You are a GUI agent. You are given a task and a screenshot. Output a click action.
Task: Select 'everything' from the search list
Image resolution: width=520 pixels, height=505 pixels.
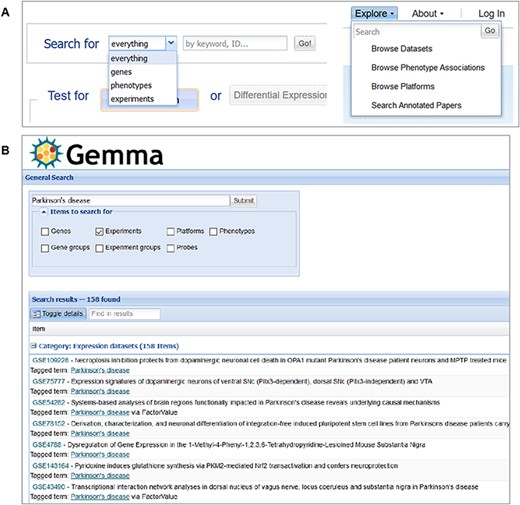pyautogui.click(x=143, y=58)
